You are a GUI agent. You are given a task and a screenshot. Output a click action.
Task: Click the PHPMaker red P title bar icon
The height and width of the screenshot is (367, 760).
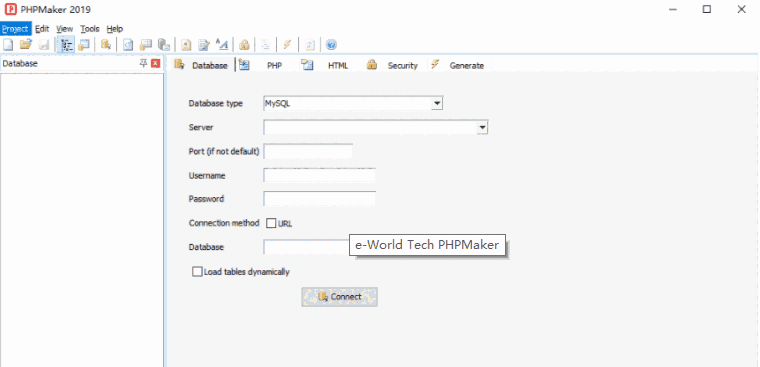click(10, 9)
